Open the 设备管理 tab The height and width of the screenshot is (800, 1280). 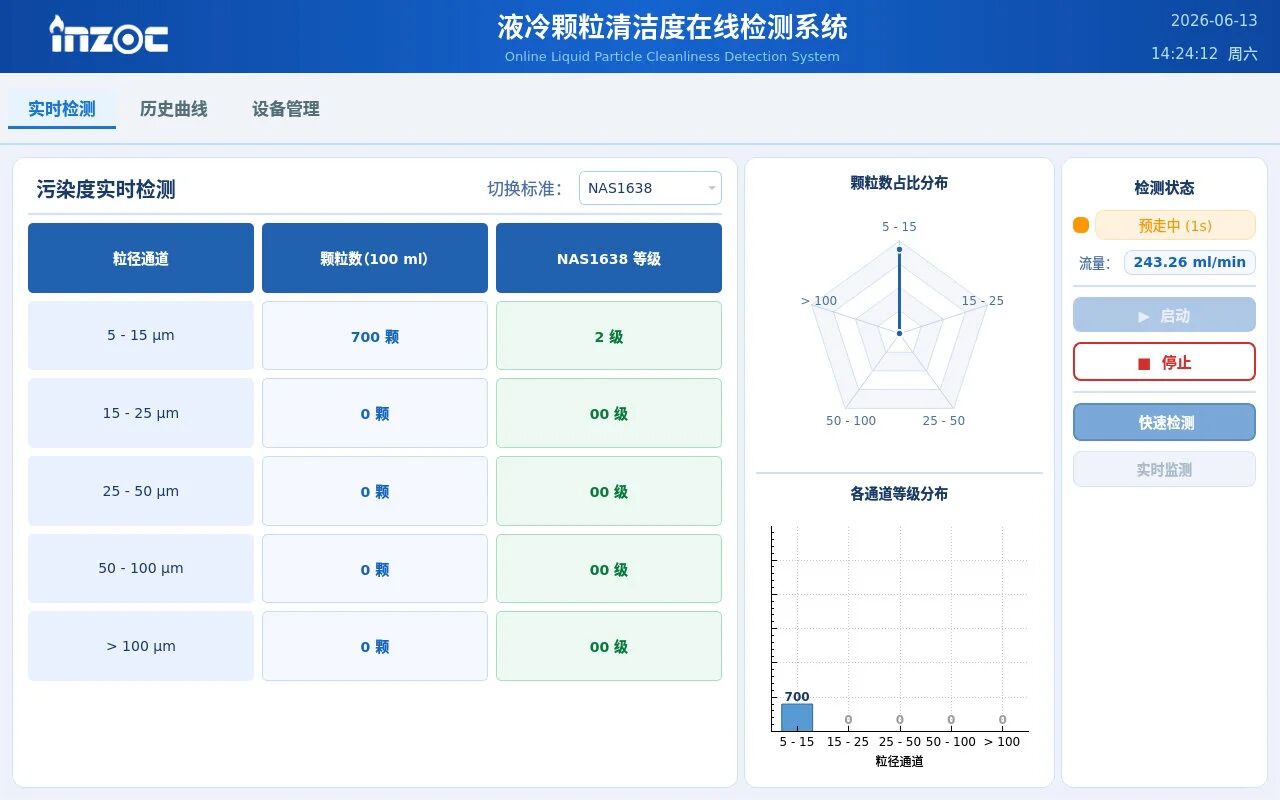(286, 109)
